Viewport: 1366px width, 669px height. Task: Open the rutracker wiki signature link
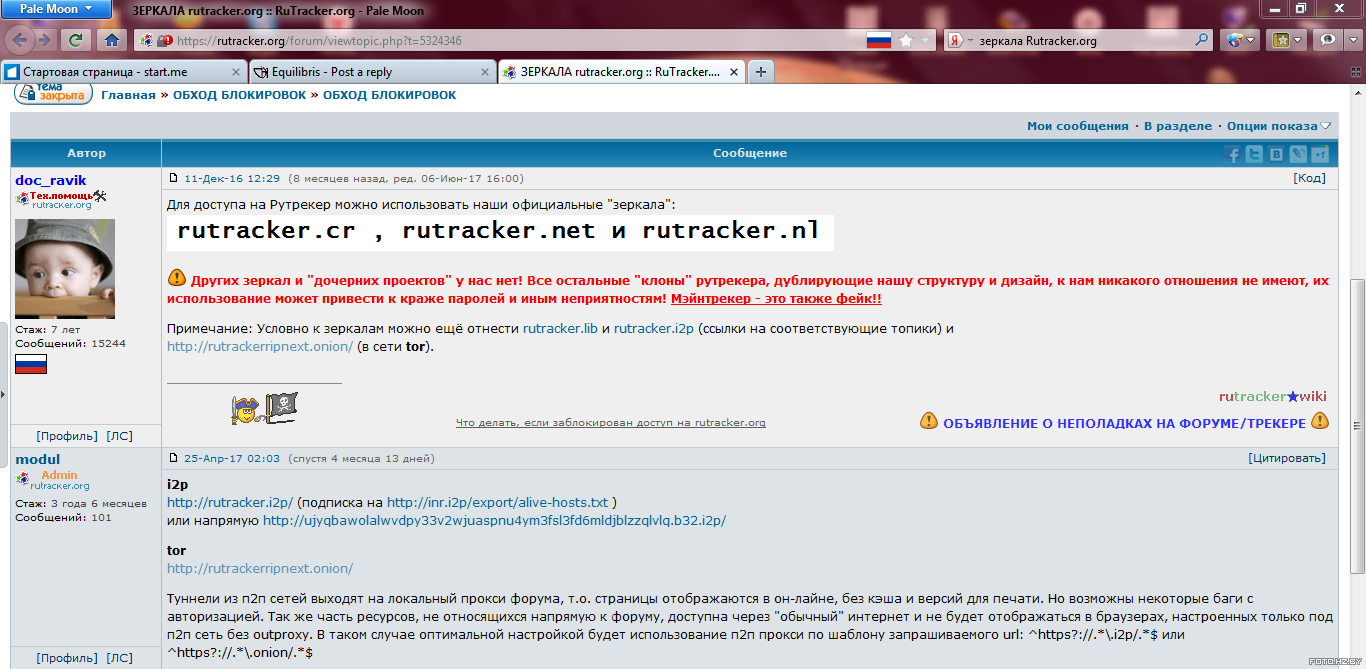pos(1273,396)
